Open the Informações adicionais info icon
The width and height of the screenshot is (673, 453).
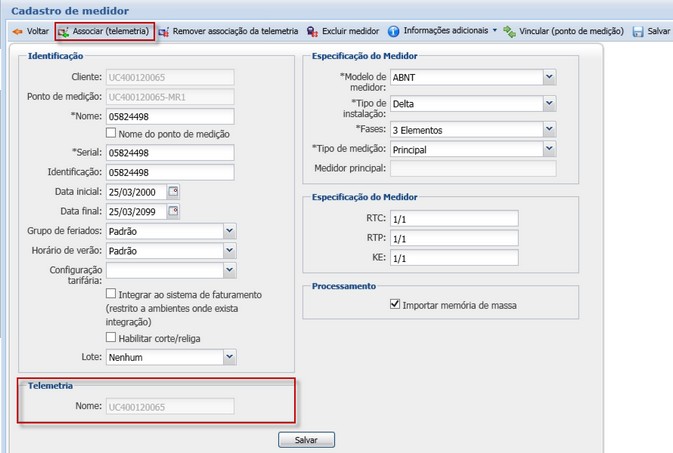[394, 32]
